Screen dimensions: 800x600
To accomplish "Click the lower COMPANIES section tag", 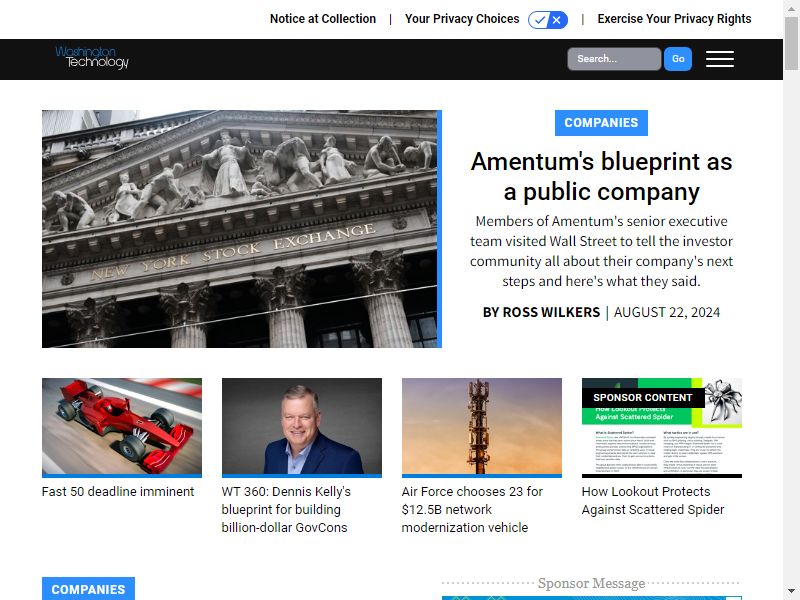I will [88, 589].
